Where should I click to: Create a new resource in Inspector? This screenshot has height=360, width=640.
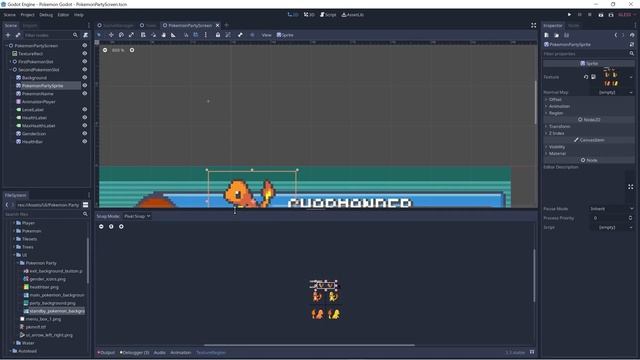pos(547,36)
